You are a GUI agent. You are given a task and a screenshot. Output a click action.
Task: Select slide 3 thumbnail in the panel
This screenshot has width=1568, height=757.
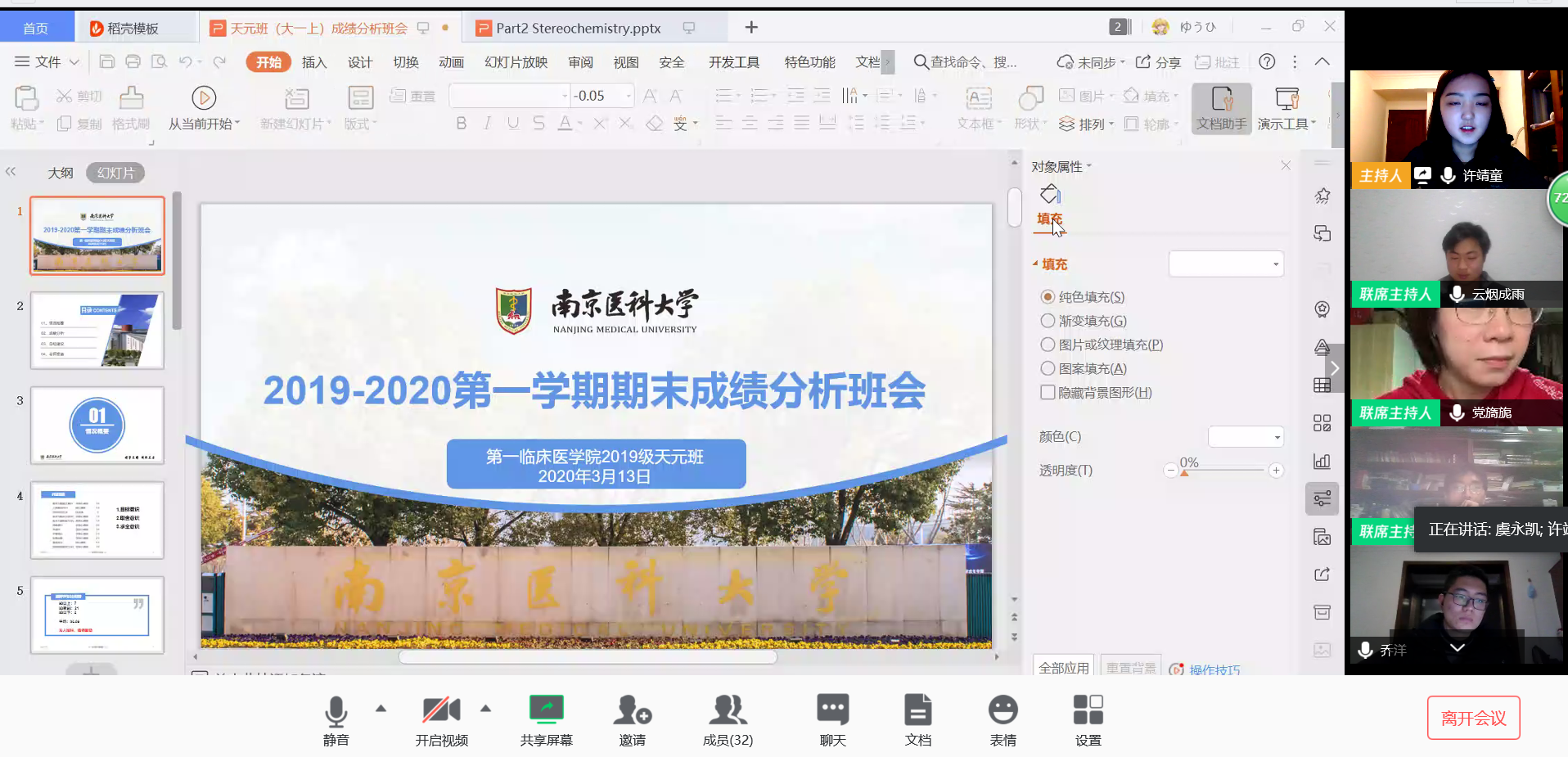(x=97, y=426)
